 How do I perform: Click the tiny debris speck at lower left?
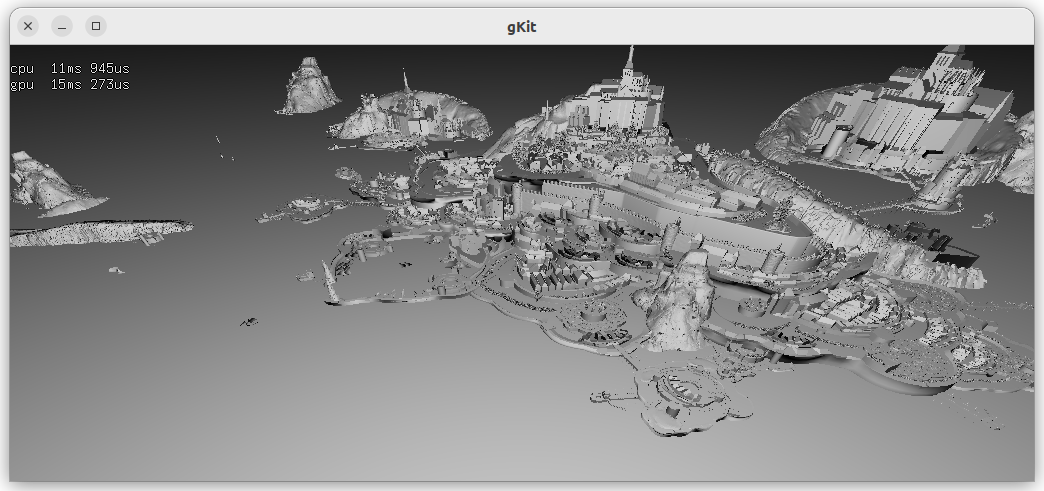click(x=248, y=321)
